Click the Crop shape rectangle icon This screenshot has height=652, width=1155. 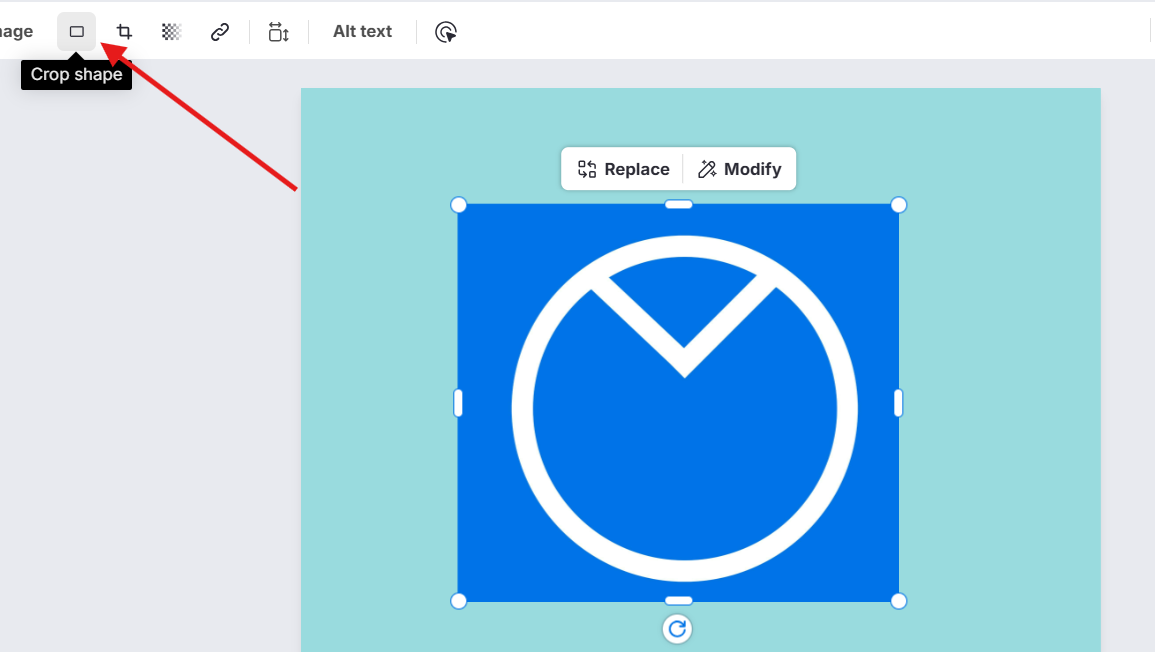[77, 32]
